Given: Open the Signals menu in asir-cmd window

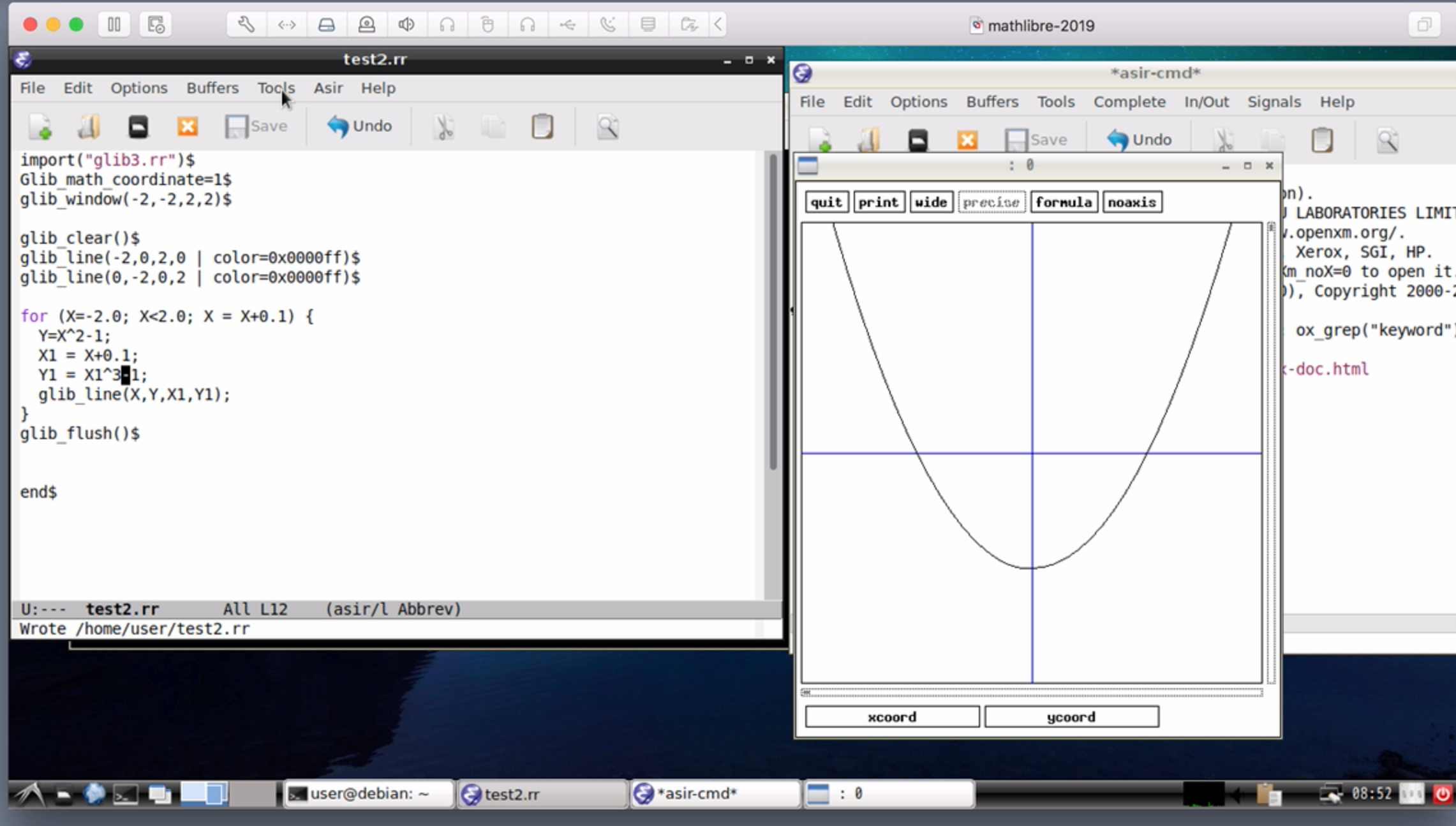Looking at the screenshot, I should click(1274, 102).
